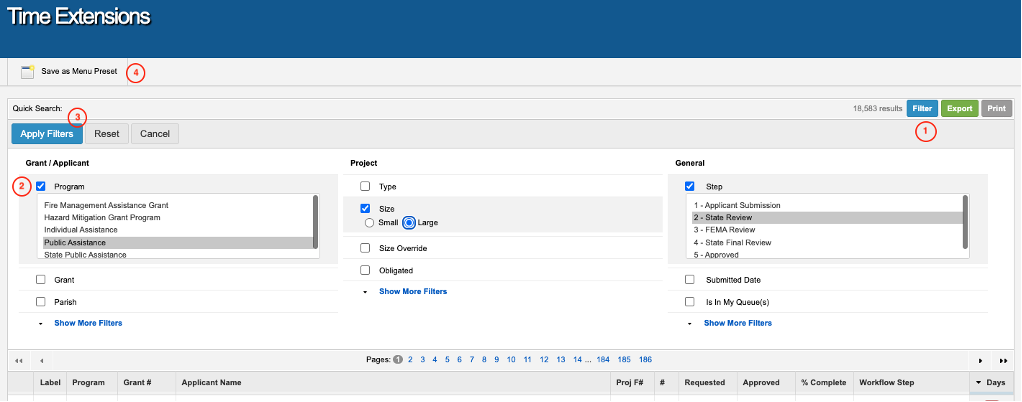
Task: Click the Step list scrollbar
Action: 965,222
